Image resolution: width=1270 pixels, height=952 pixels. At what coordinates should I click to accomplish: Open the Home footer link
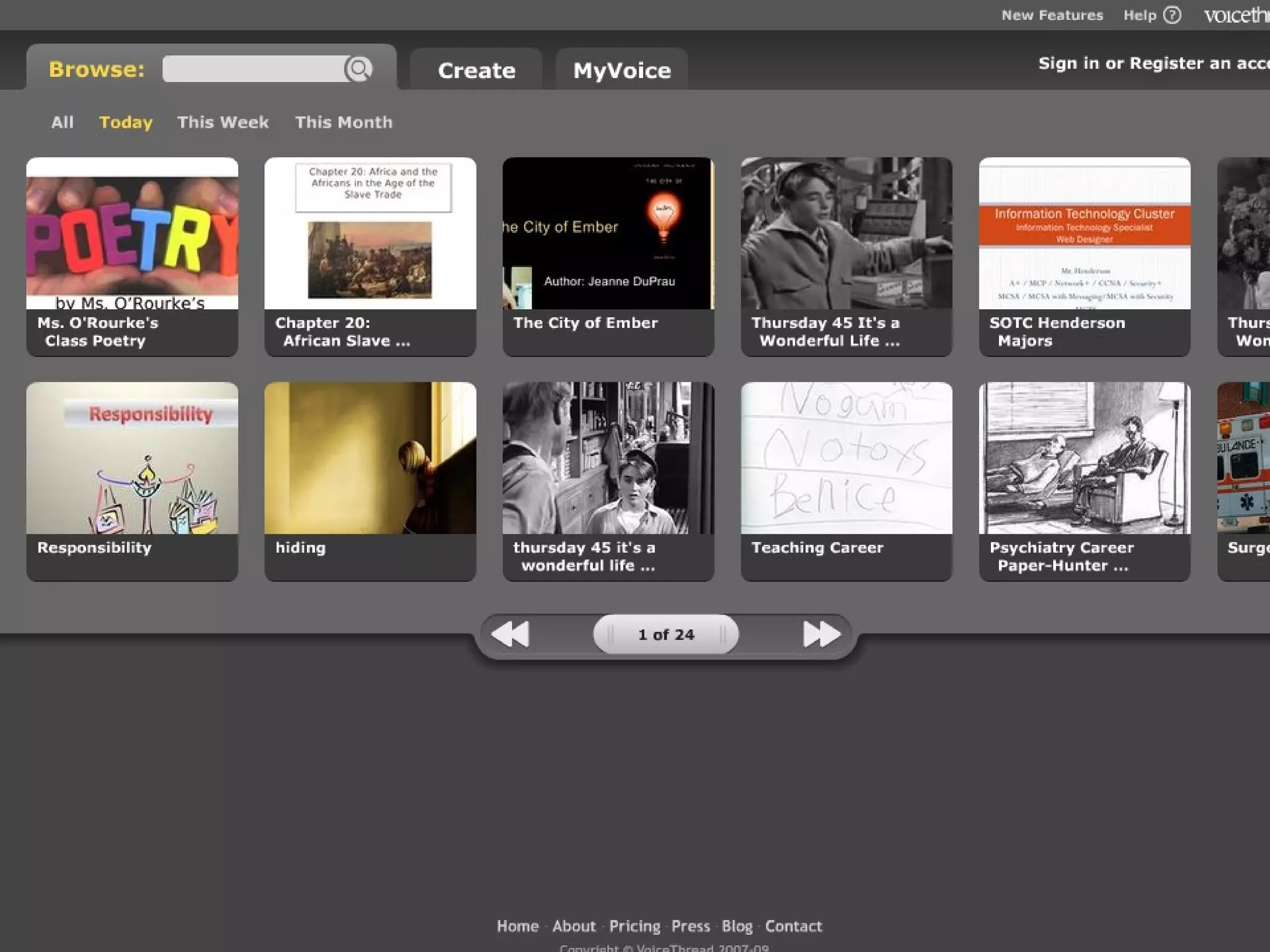pos(518,926)
